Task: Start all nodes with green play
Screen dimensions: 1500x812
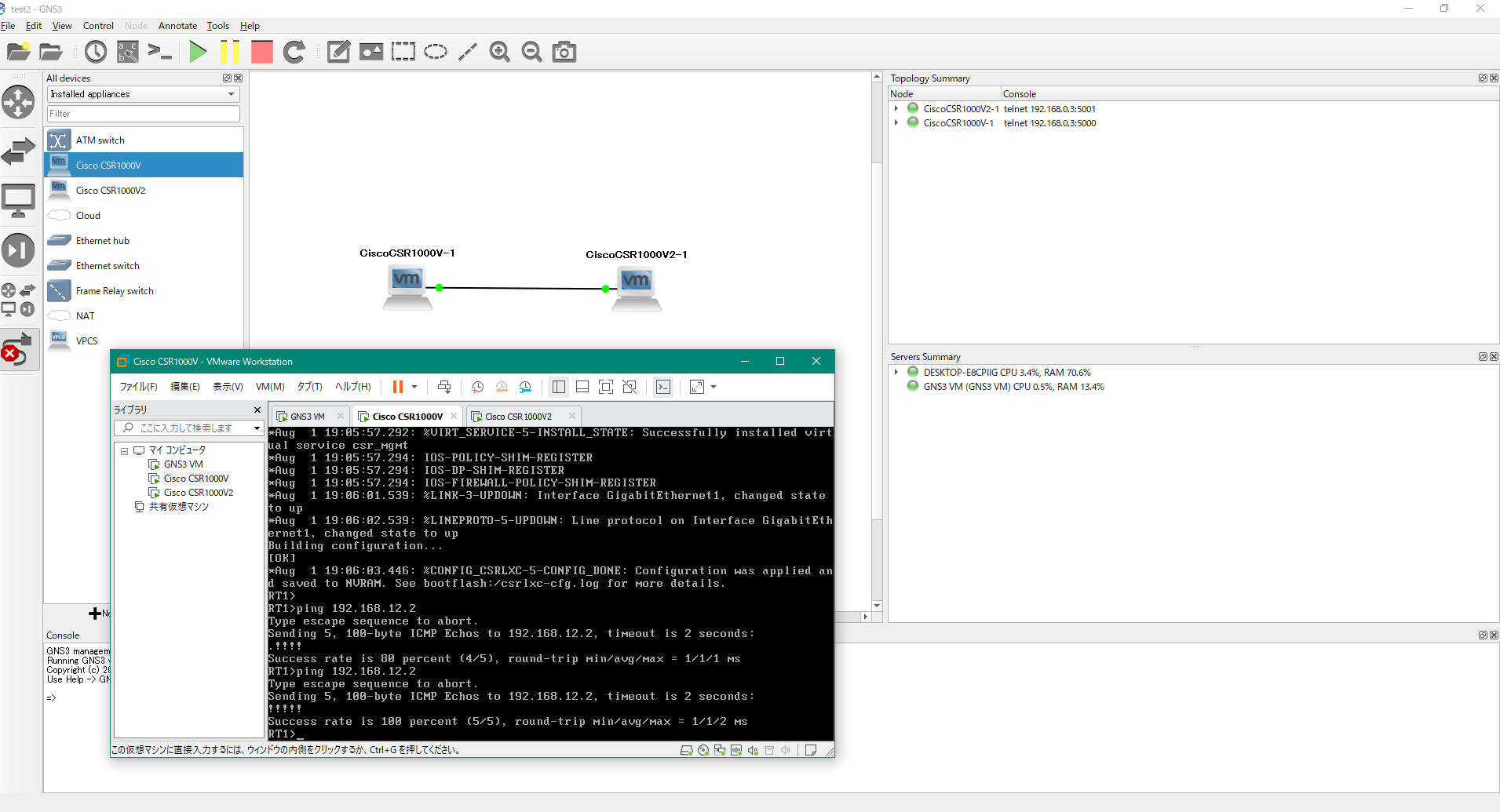Action: point(198,52)
